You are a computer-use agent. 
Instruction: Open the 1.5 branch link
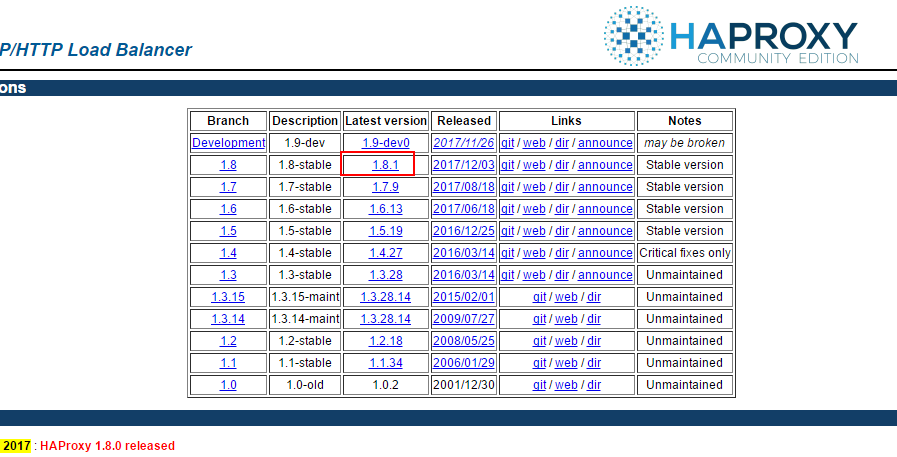click(228, 231)
